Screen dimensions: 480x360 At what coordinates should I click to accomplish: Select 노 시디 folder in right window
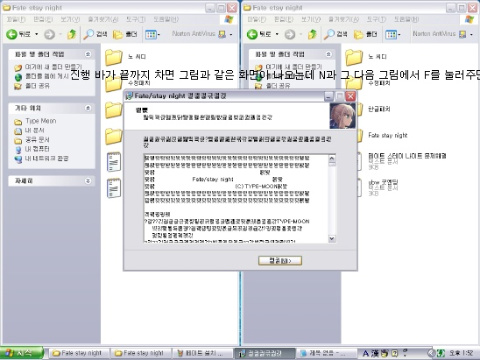[367, 57]
